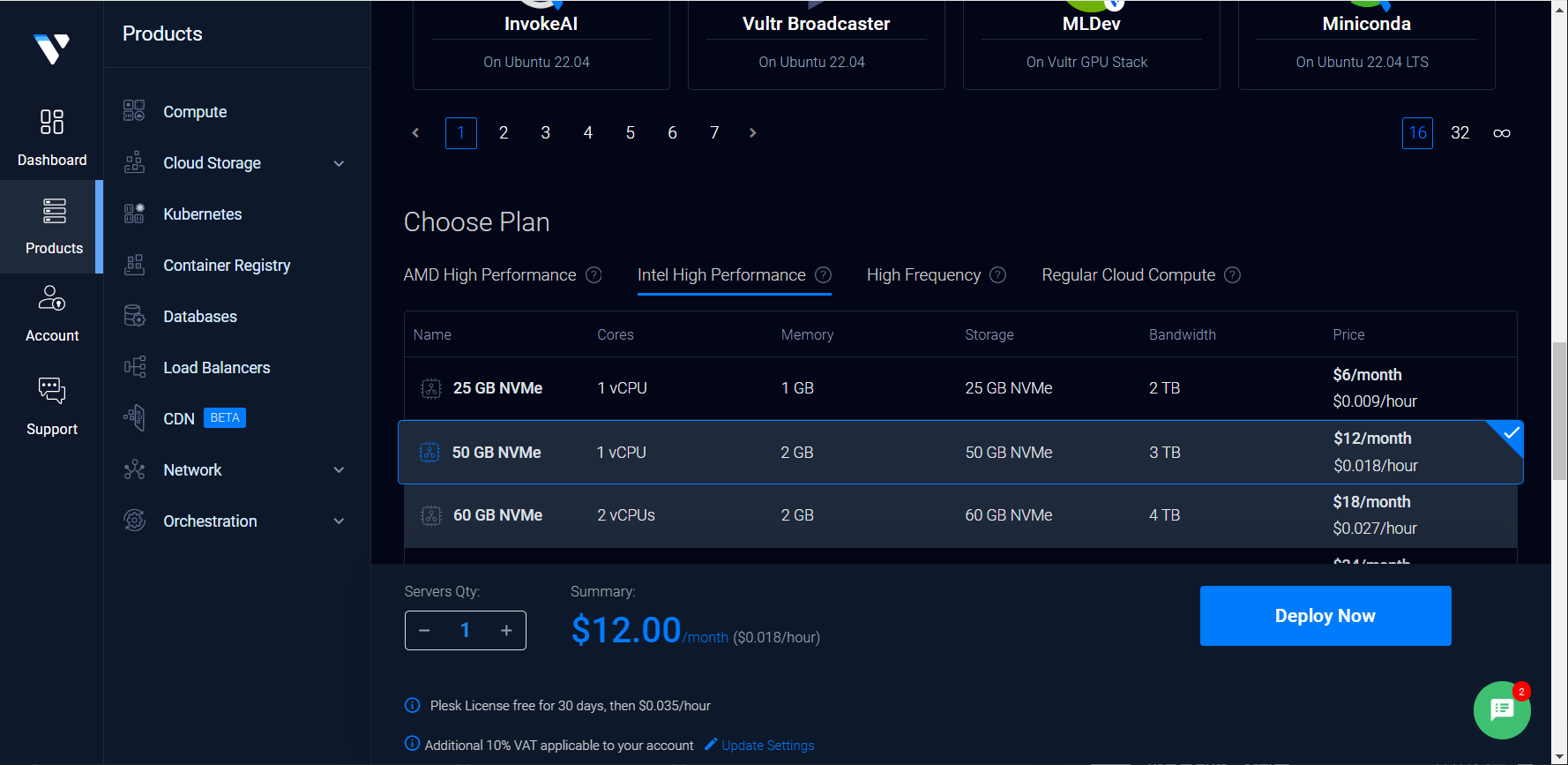
Task: Expand the Network submenu
Action: coord(339,470)
